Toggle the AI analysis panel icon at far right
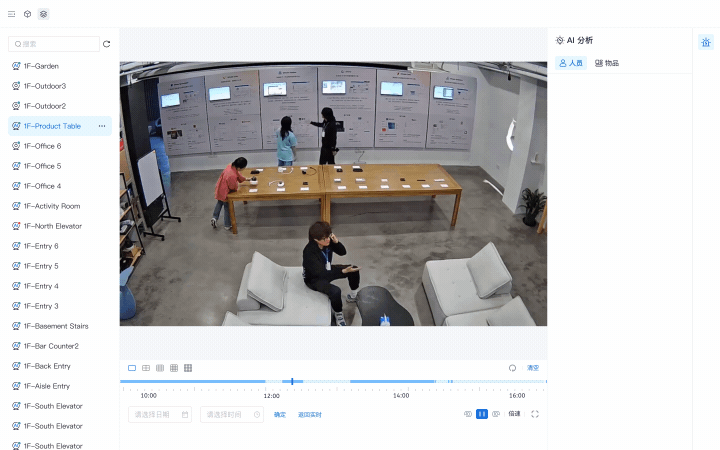Screen dimensions: 720x450 (x=706, y=42)
